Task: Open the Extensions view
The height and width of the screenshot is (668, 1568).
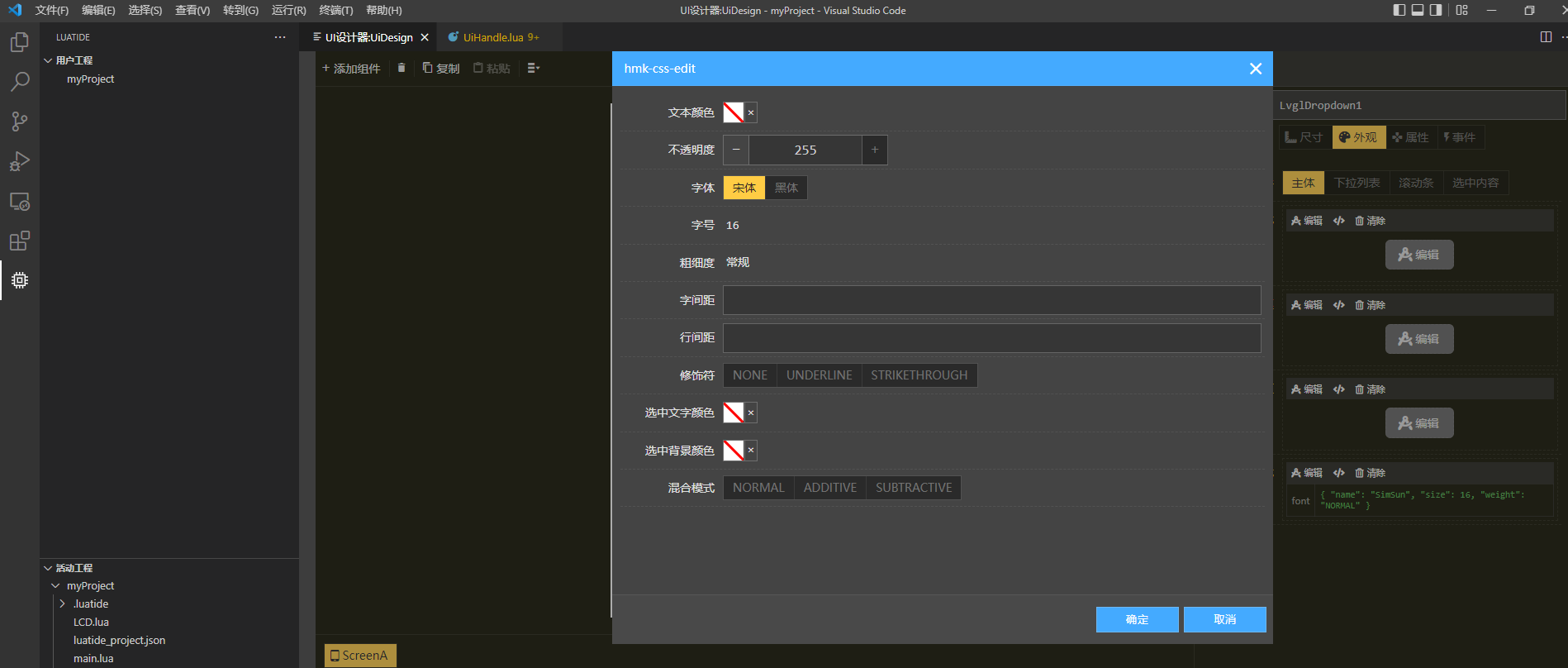Action: 20,241
